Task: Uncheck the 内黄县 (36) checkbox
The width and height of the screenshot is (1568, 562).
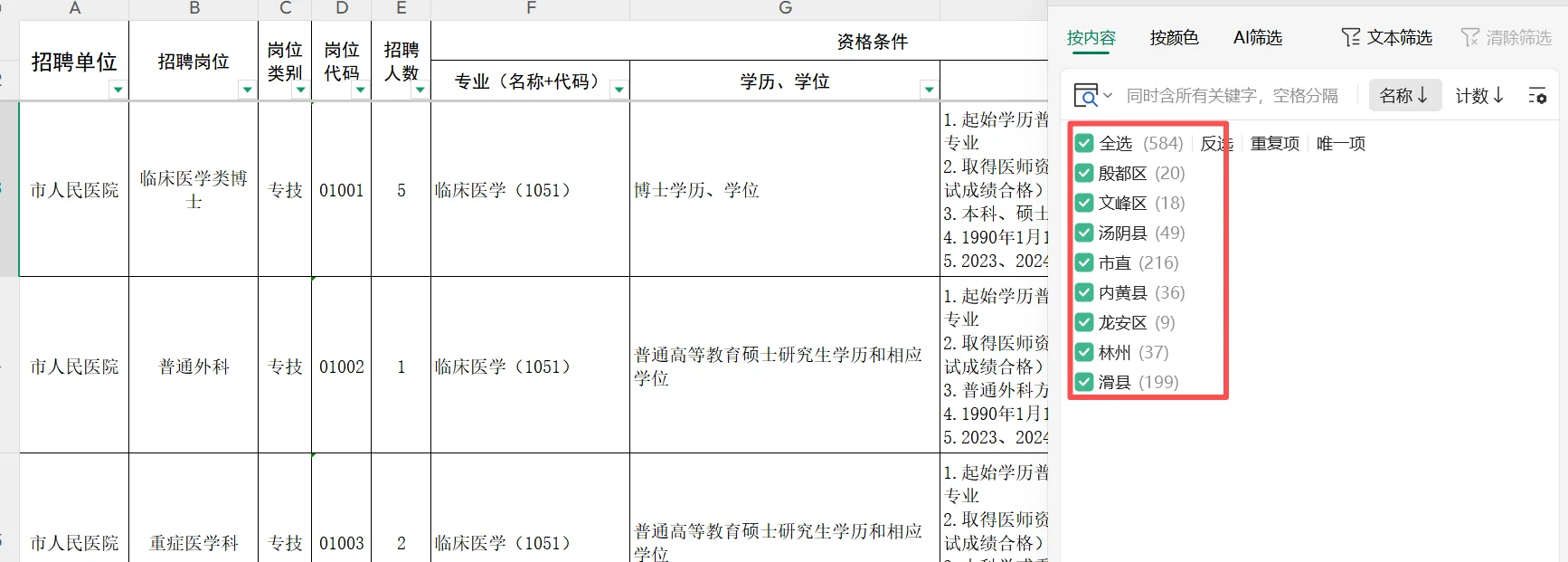Action: 1084,292
